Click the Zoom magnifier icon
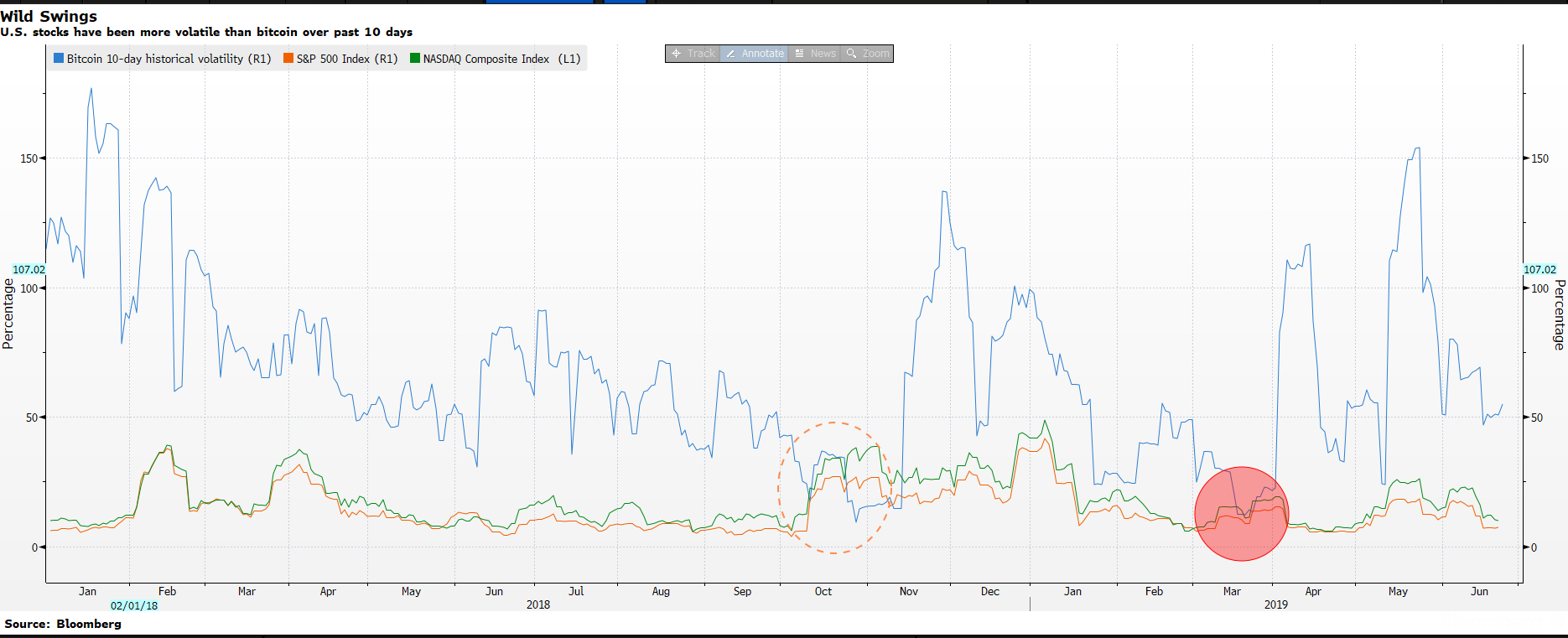The image size is (1568, 638). 852,54
